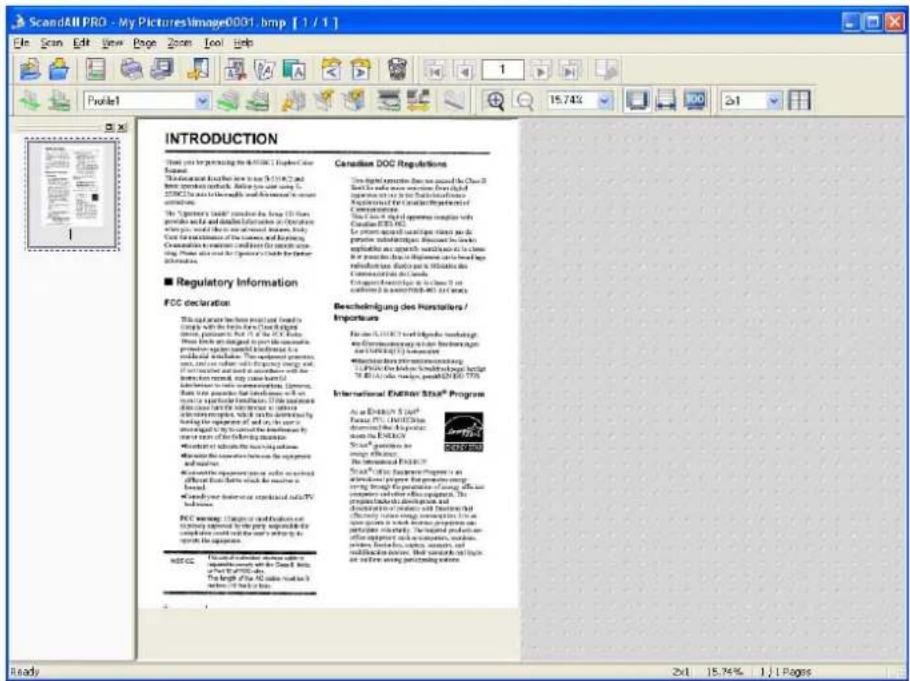This screenshot has height=681, width=910.
Task: Click the fit-to-page view icon
Action: pyautogui.click(x=637, y=100)
